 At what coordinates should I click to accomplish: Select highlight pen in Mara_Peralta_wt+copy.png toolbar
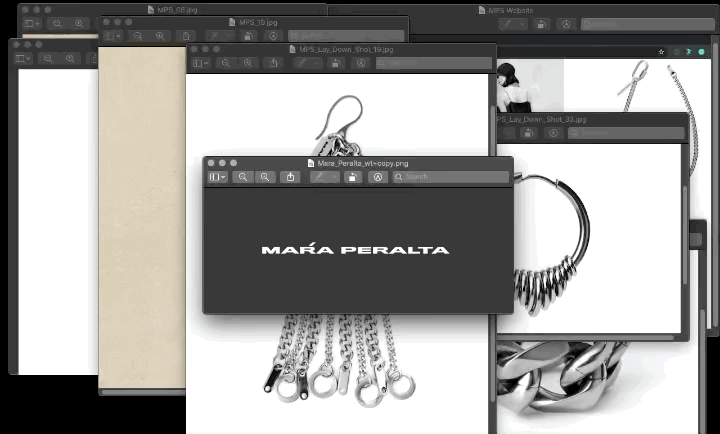click(320, 177)
